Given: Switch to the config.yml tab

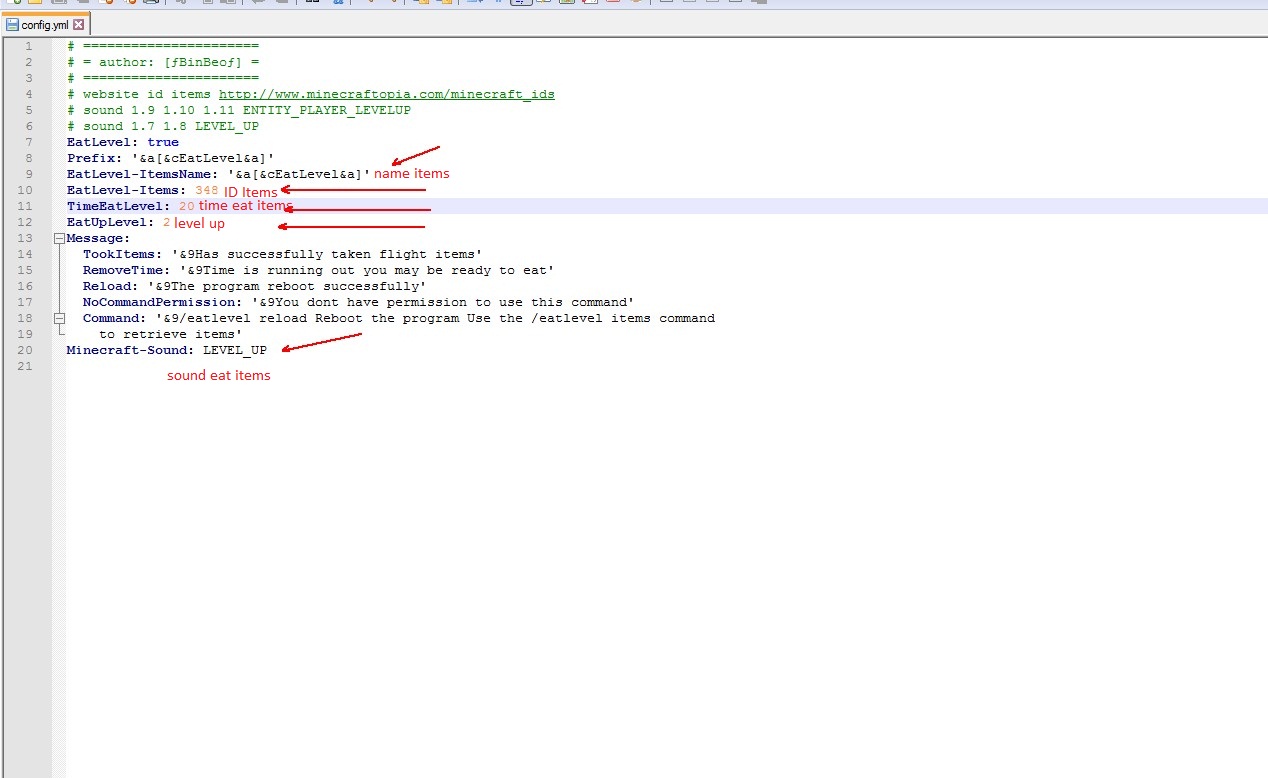Looking at the screenshot, I should click(x=45, y=25).
